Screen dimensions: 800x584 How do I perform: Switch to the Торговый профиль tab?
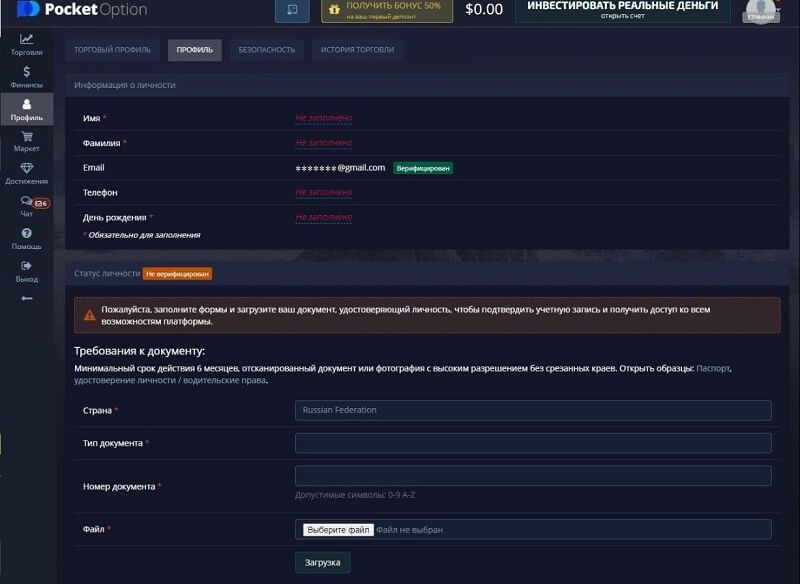(x=113, y=50)
